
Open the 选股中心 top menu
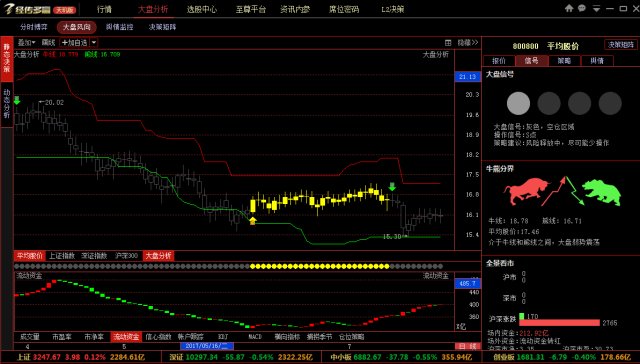point(202,9)
